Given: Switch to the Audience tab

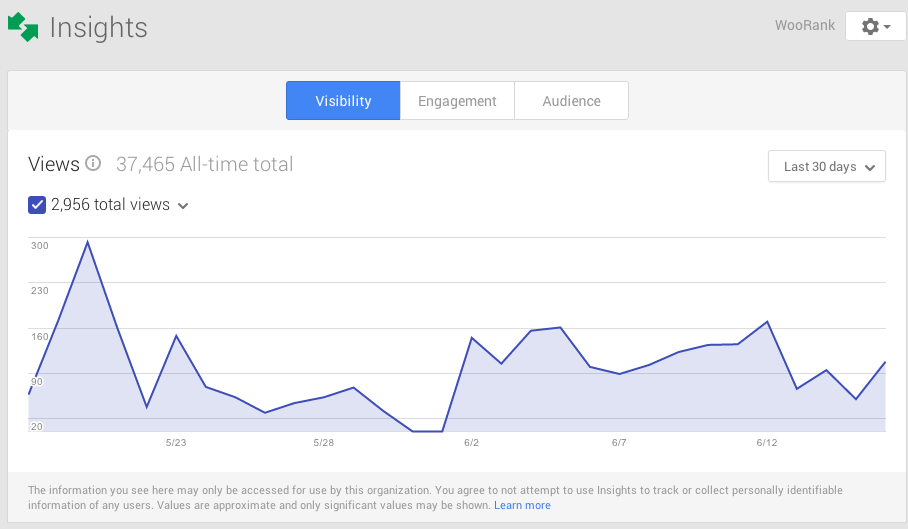Looking at the screenshot, I should 571,101.
